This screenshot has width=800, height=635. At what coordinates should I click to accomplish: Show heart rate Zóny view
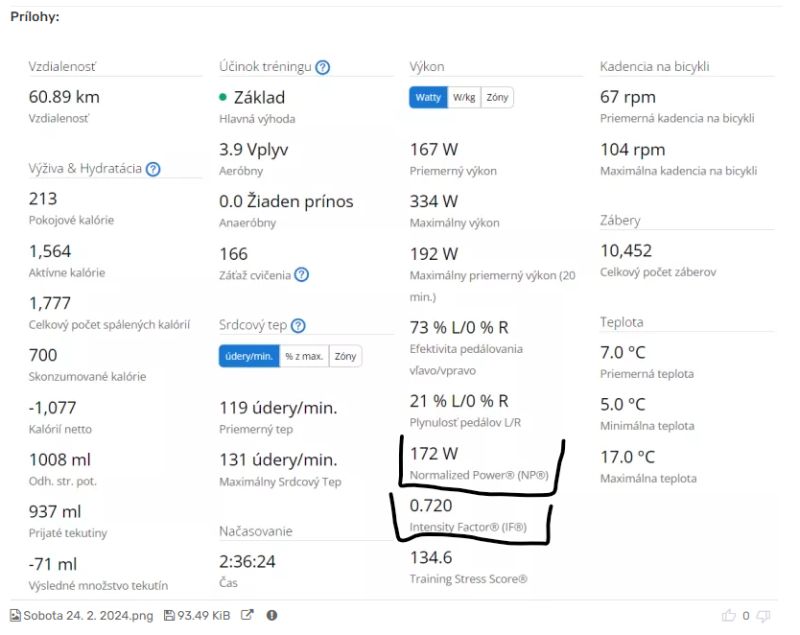coord(345,356)
